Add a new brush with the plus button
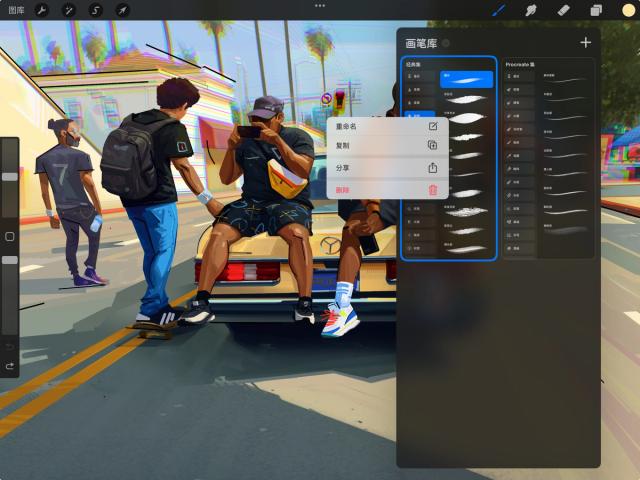 (x=586, y=42)
